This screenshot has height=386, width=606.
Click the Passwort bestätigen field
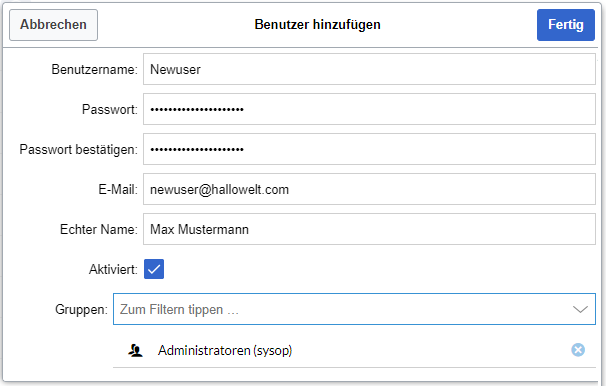tap(369, 149)
